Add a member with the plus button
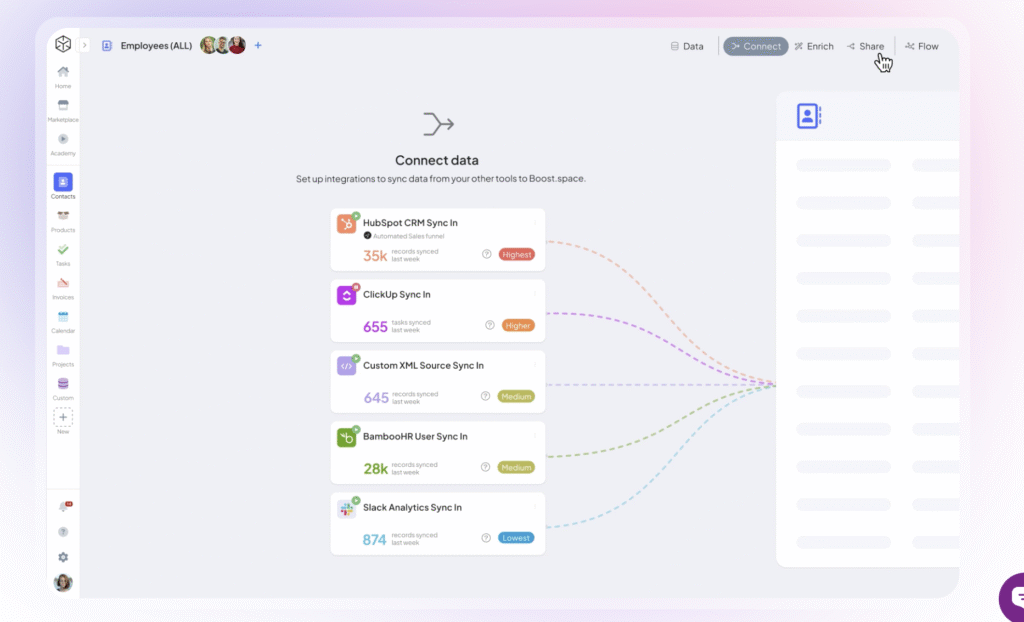 258,45
